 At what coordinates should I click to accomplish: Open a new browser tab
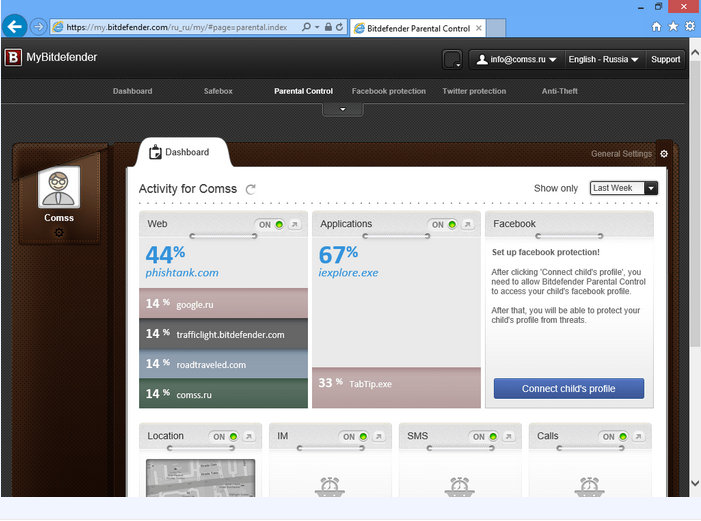496,28
